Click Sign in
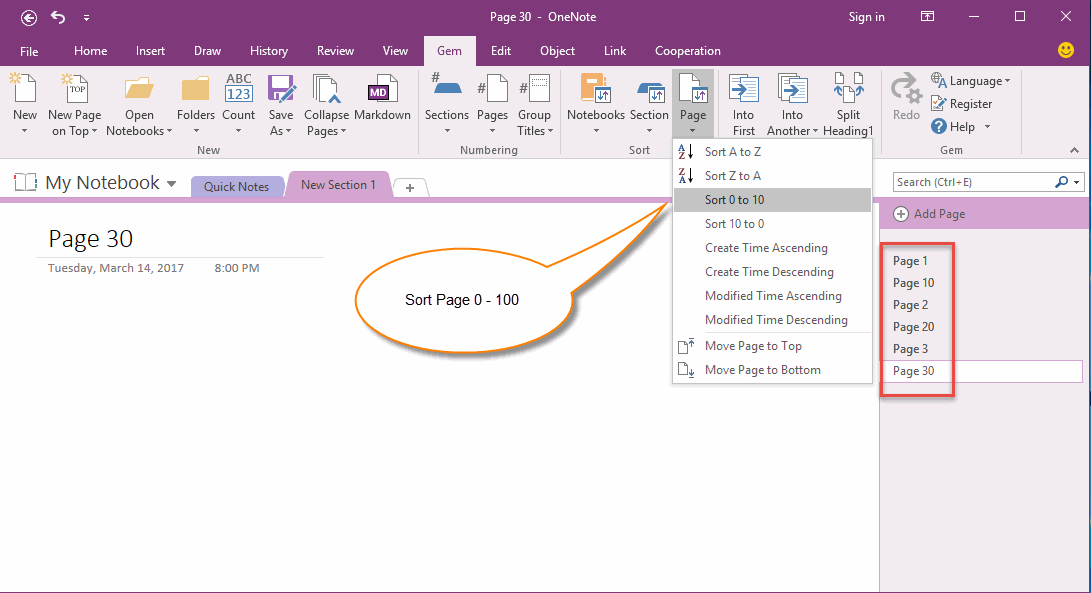This screenshot has height=593, width=1091. pos(866,17)
